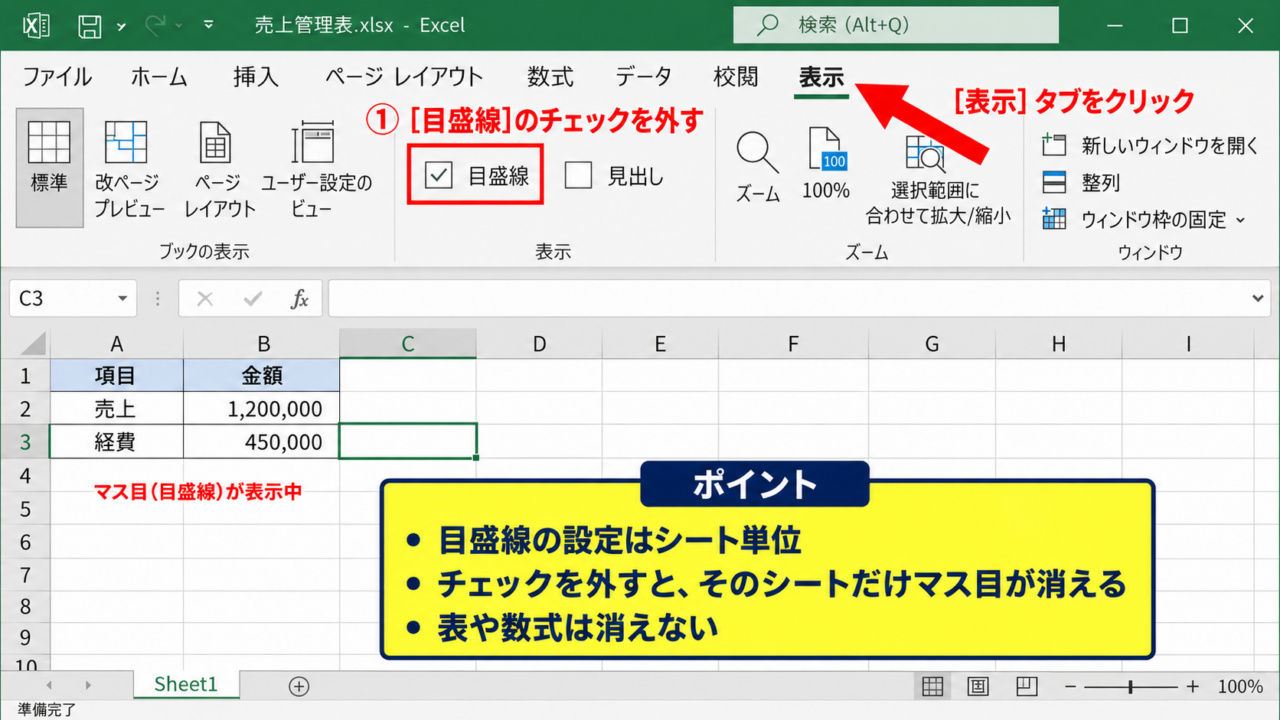Image resolution: width=1280 pixels, height=720 pixels.
Task: Click the formula bar cancel X icon
Action: tap(205, 299)
